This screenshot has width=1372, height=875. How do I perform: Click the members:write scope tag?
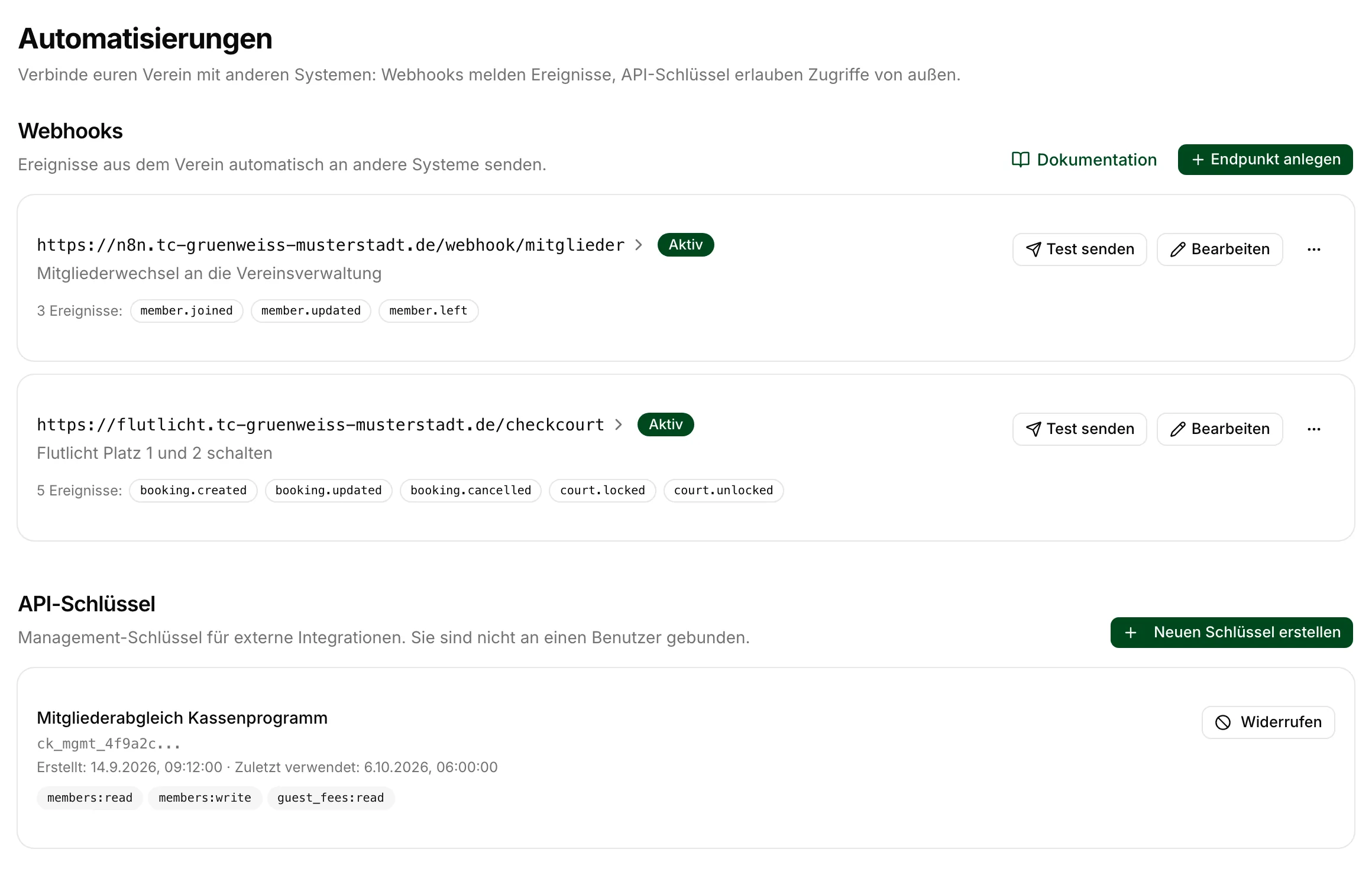pos(205,798)
